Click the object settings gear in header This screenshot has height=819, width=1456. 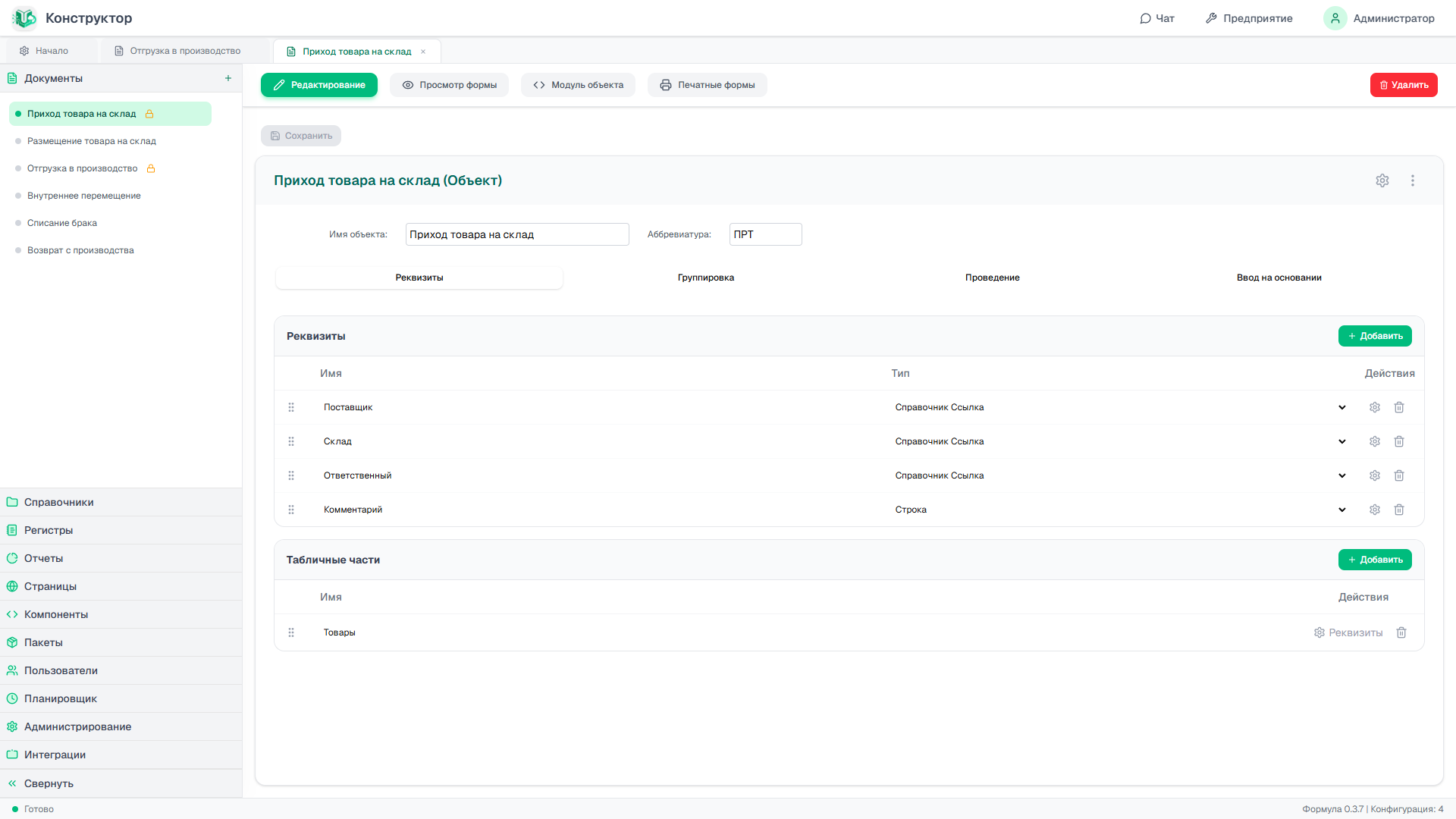[x=1382, y=180]
